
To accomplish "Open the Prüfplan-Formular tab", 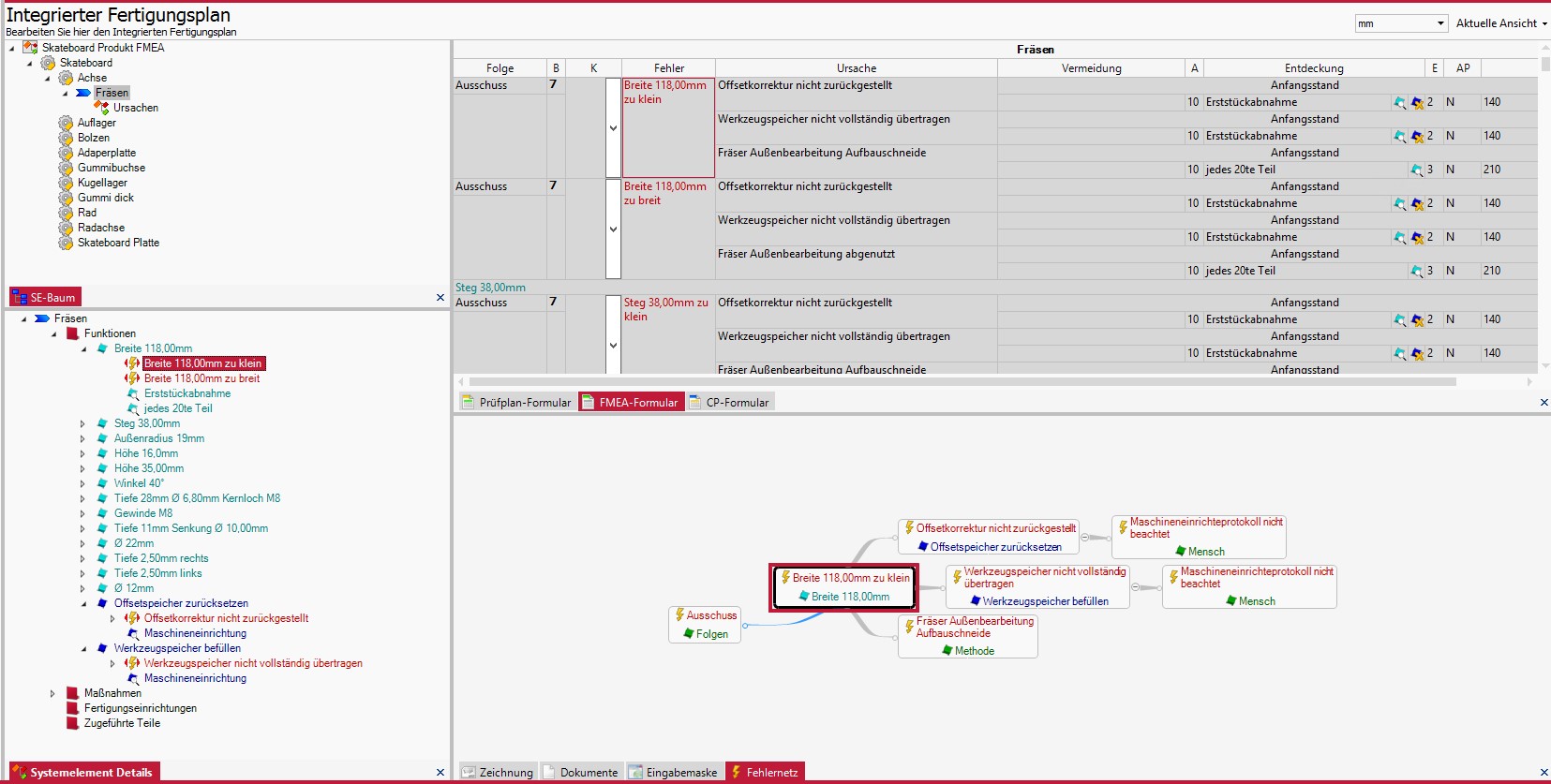I will click(516, 402).
